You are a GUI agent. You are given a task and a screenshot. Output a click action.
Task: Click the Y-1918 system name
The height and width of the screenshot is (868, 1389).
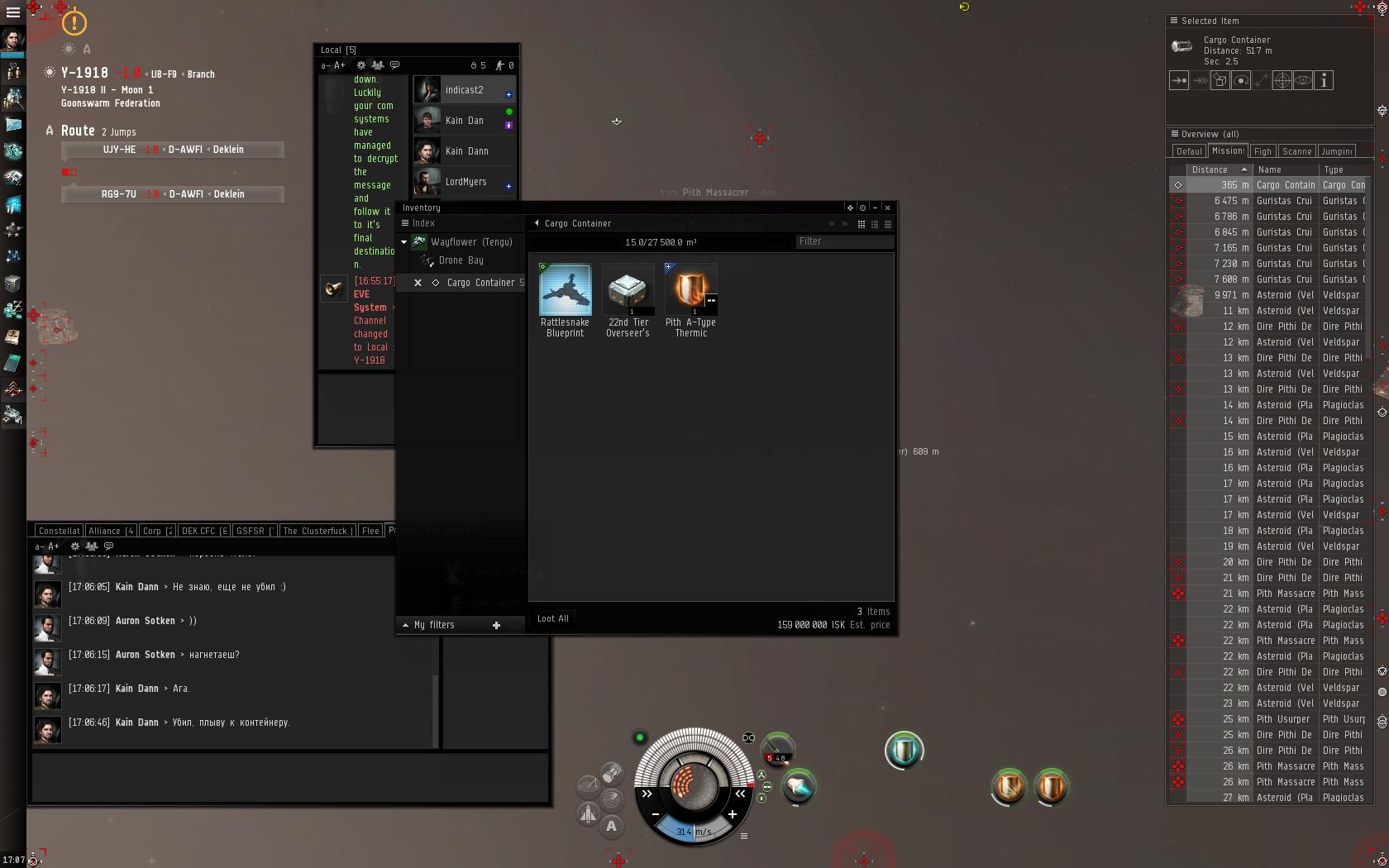pyautogui.click(x=84, y=73)
